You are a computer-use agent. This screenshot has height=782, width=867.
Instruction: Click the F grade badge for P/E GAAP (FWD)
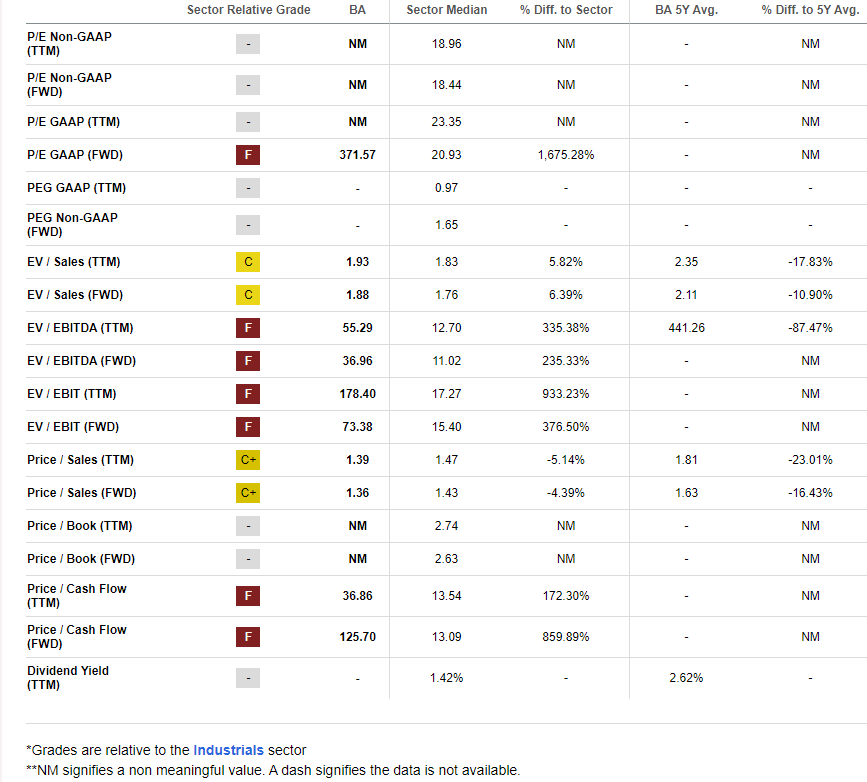point(248,155)
